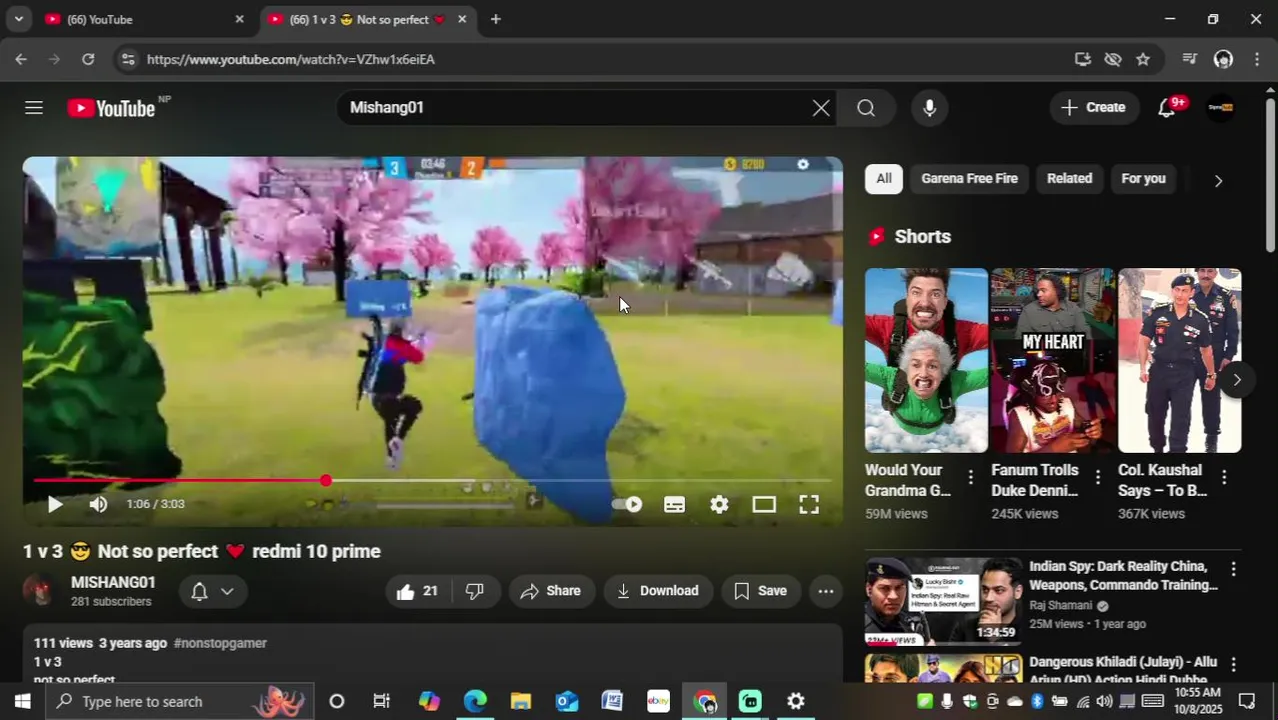Click the magnifier search button
The width and height of the screenshot is (1278, 720).
tap(866, 108)
